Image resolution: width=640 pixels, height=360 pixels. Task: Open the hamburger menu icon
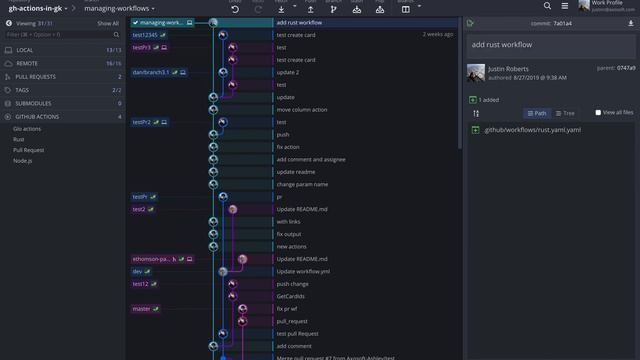(x=564, y=6)
